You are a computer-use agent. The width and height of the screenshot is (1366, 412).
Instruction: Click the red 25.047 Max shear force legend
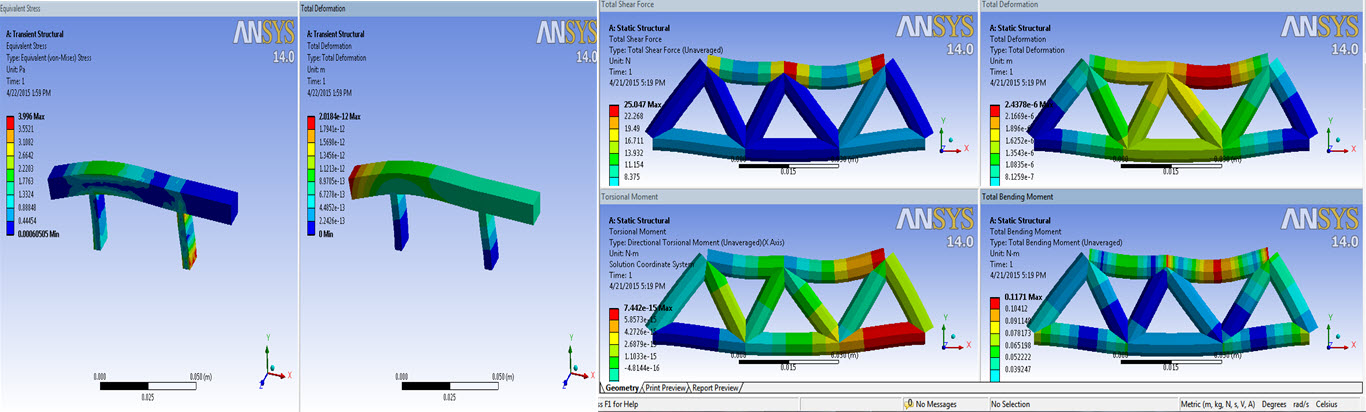(x=615, y=108)
